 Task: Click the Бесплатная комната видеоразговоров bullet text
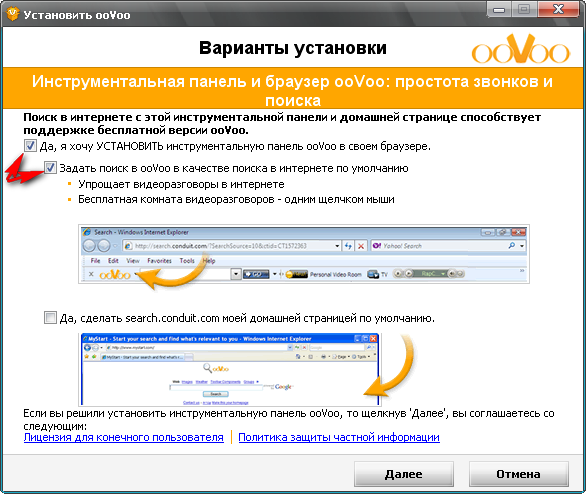236,200
